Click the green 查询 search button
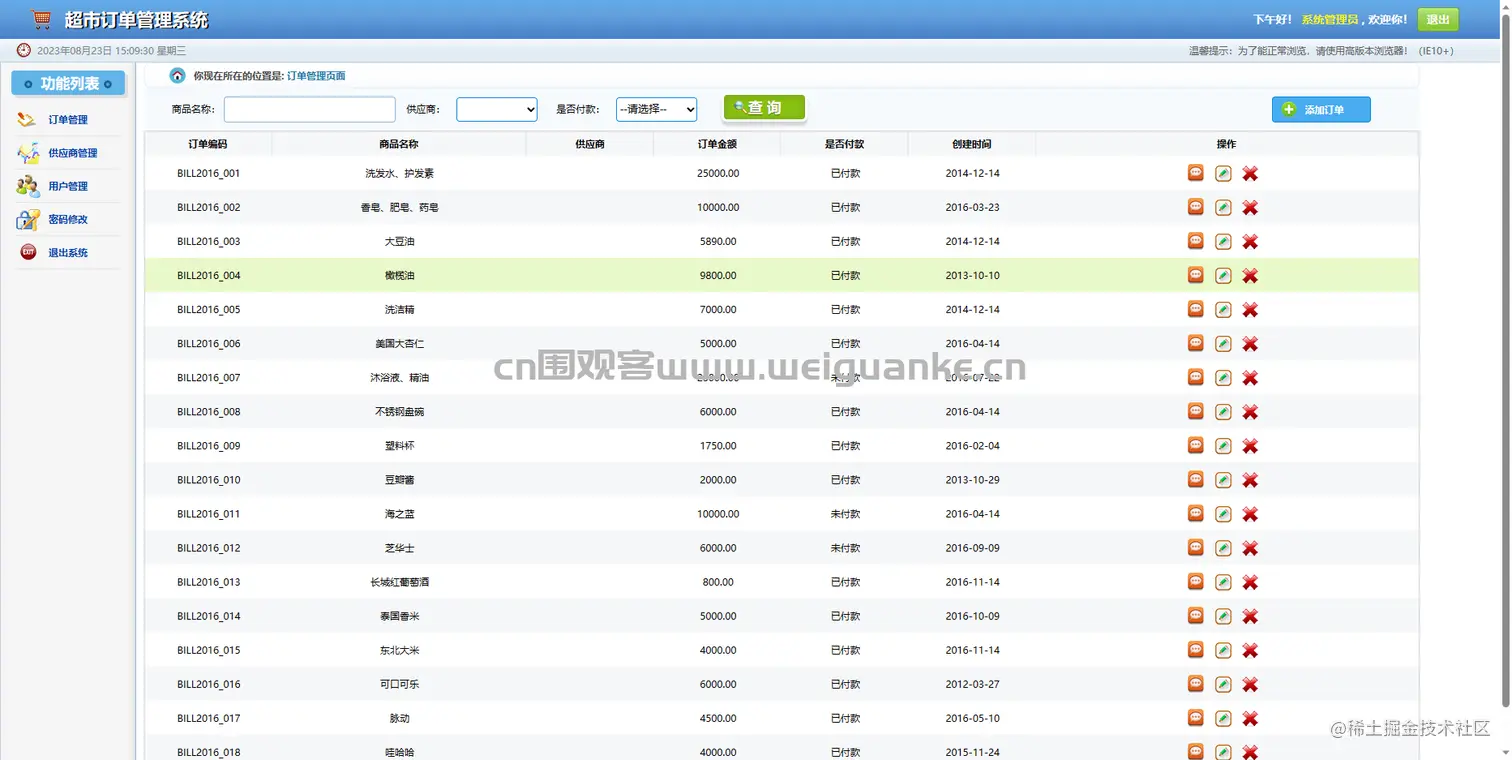Image resolution: width=1512 pixels, height=760 pixels. [764, 108]
